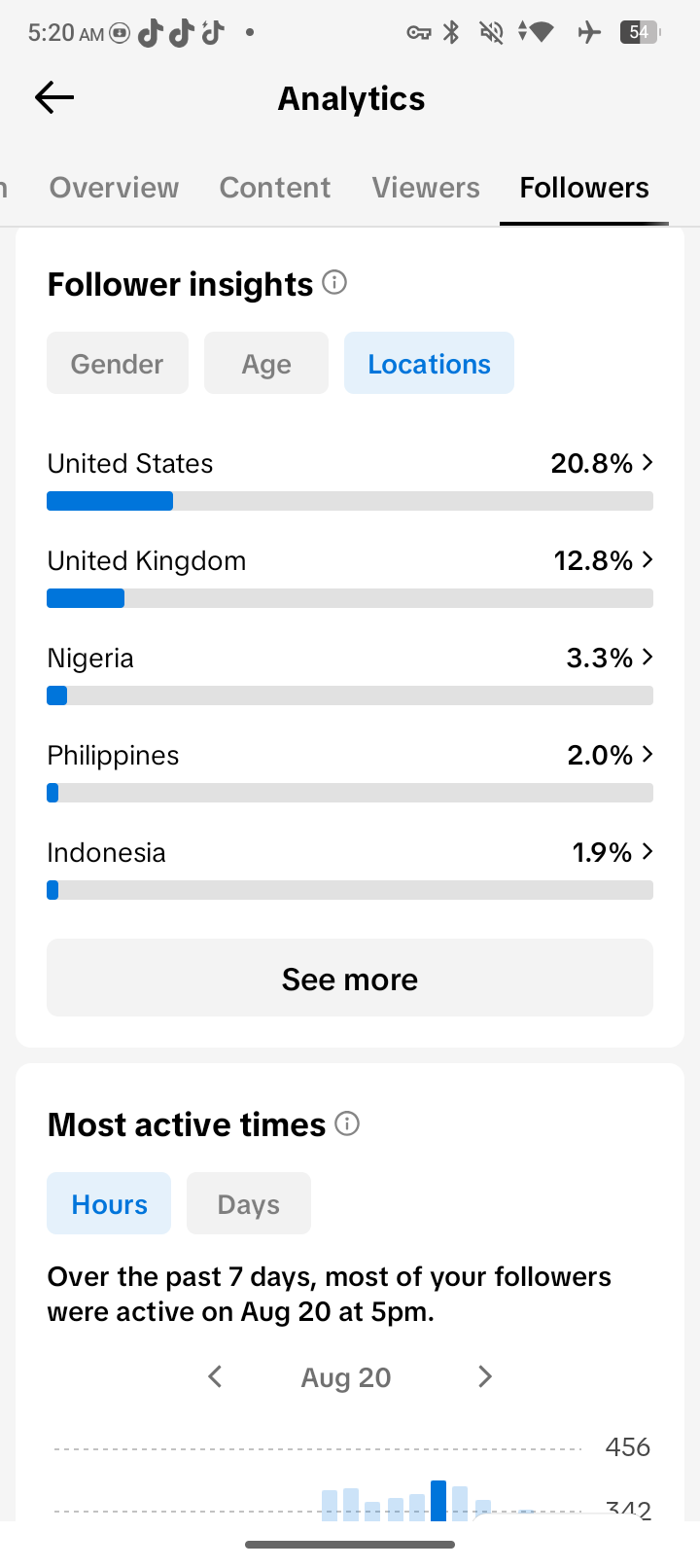Tap the See more button
This screenshot has width=700, height=1568.
(350, 978)
